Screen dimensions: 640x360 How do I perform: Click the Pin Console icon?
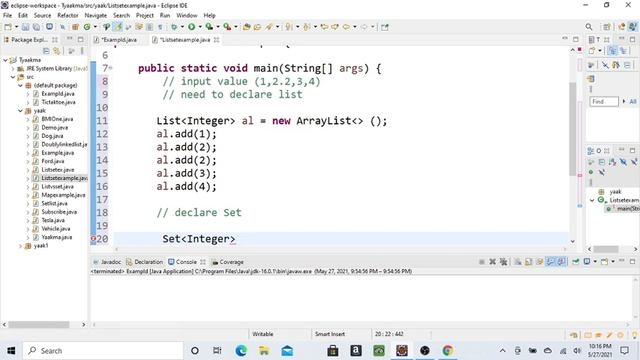coord(576,262)
